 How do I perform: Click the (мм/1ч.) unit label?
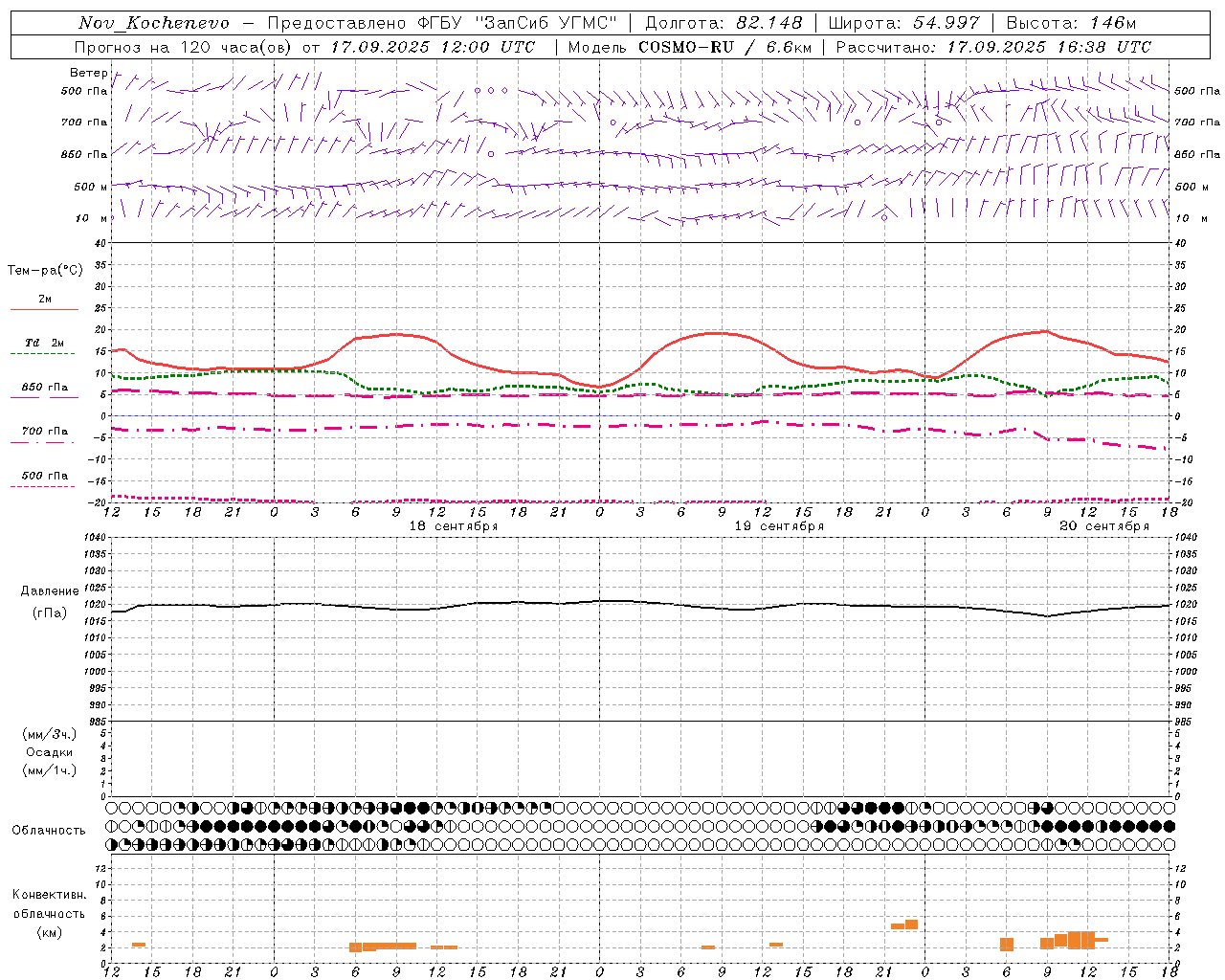[x=50, y=770]
